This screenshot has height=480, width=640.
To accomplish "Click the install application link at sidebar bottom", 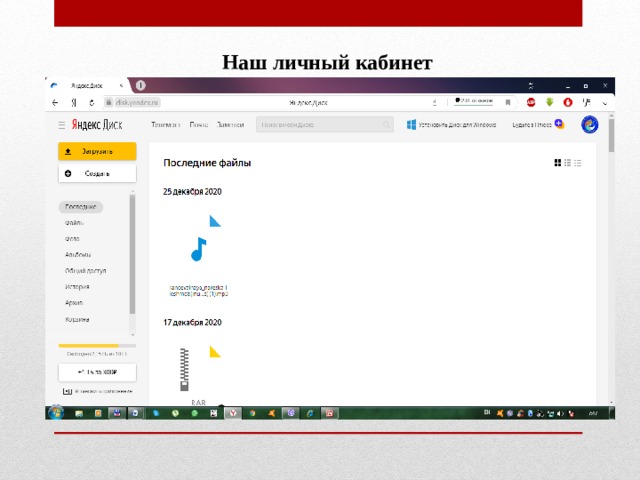I will [98, 391].
